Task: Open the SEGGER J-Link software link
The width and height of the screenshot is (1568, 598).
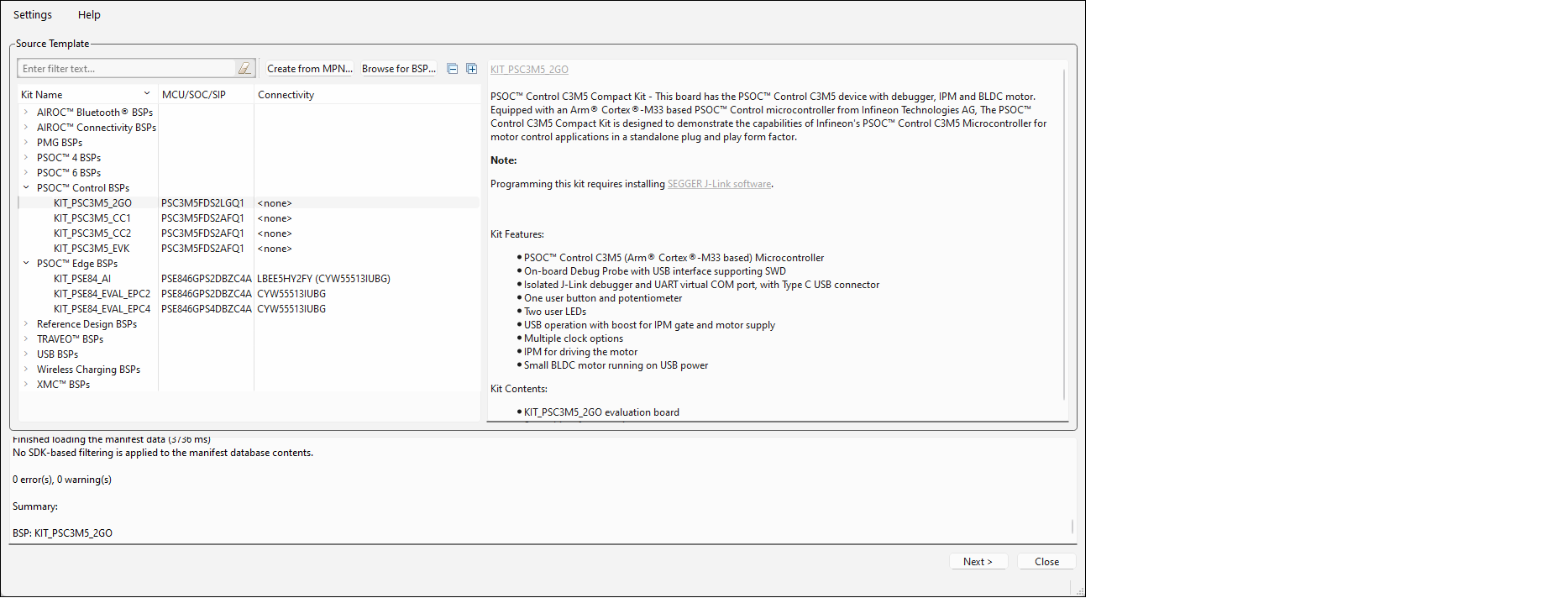Action: pos(719,184)
